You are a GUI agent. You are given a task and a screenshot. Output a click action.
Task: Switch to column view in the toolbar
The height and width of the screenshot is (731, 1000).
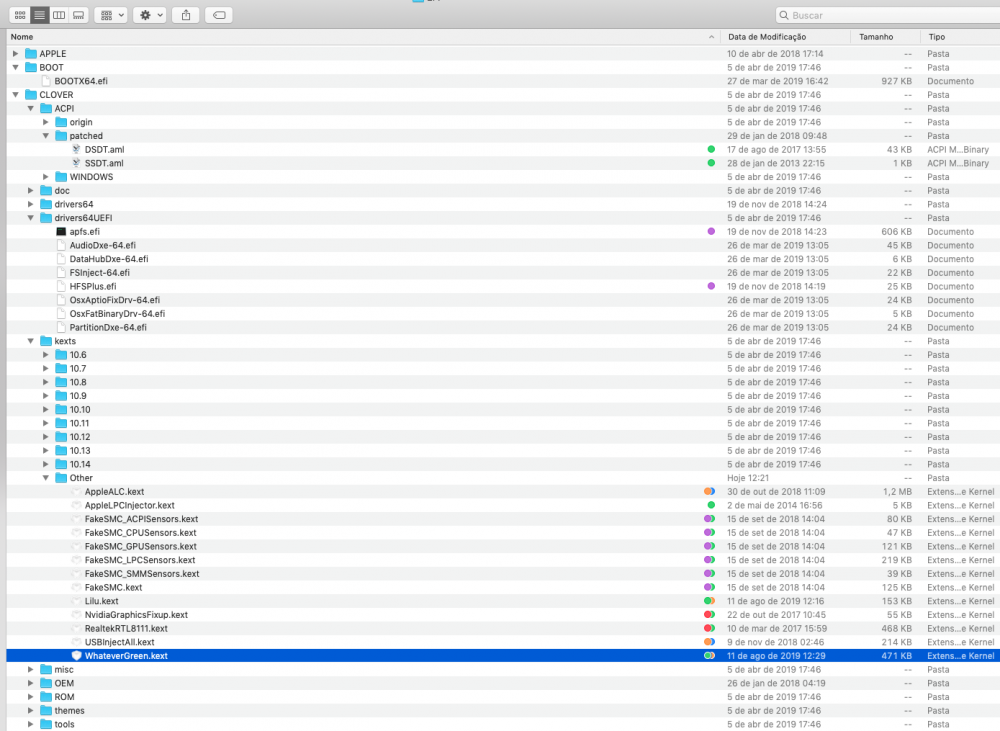(59, 15)
